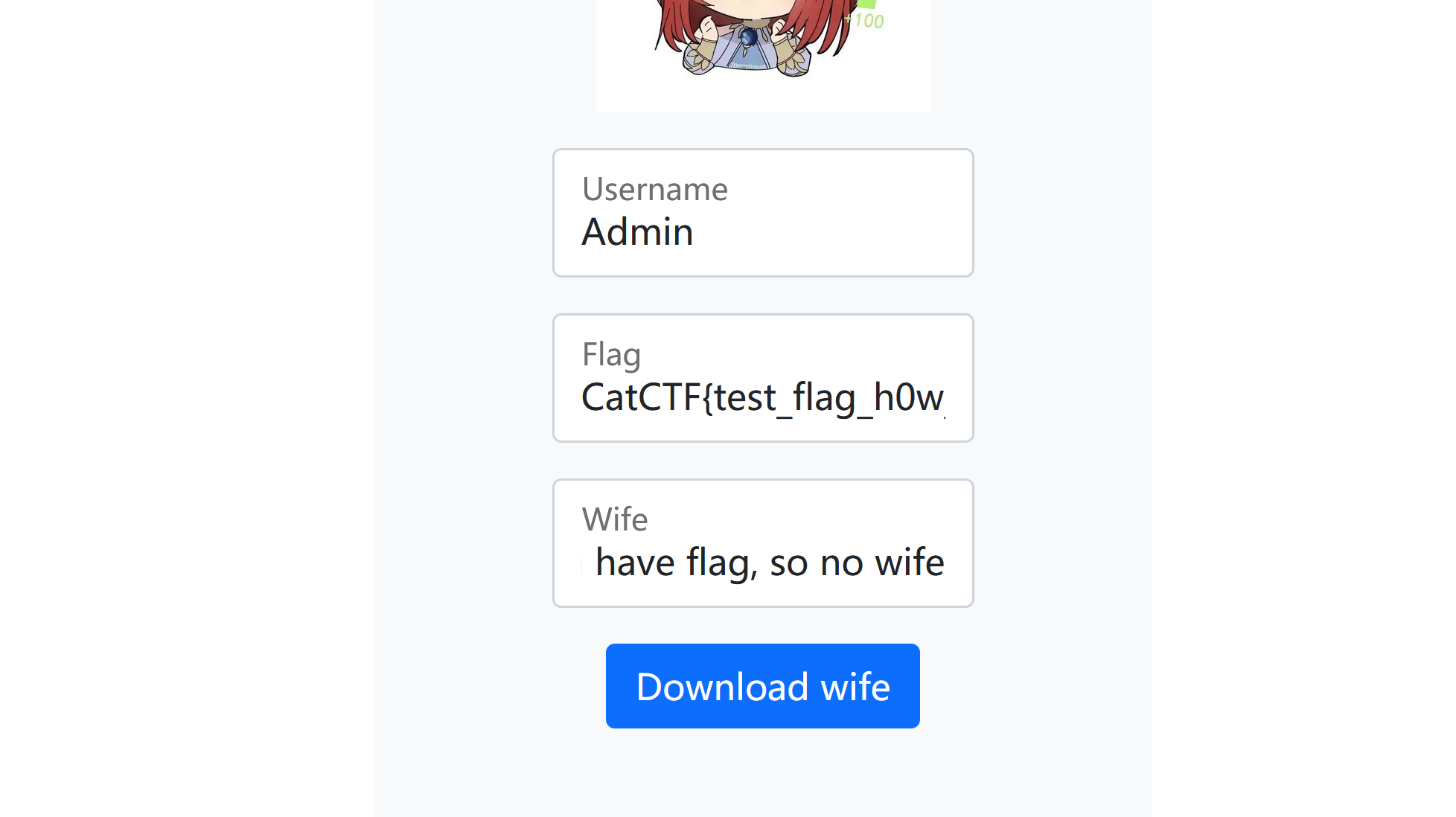
Task: Click the Flag label text
Action: pyautogui.click(x=611, y=355)
